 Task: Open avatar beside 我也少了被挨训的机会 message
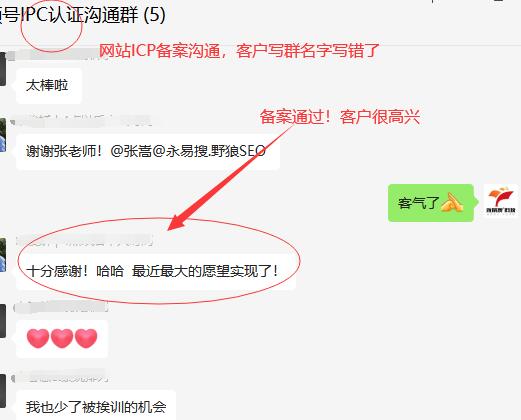point(3,391)
